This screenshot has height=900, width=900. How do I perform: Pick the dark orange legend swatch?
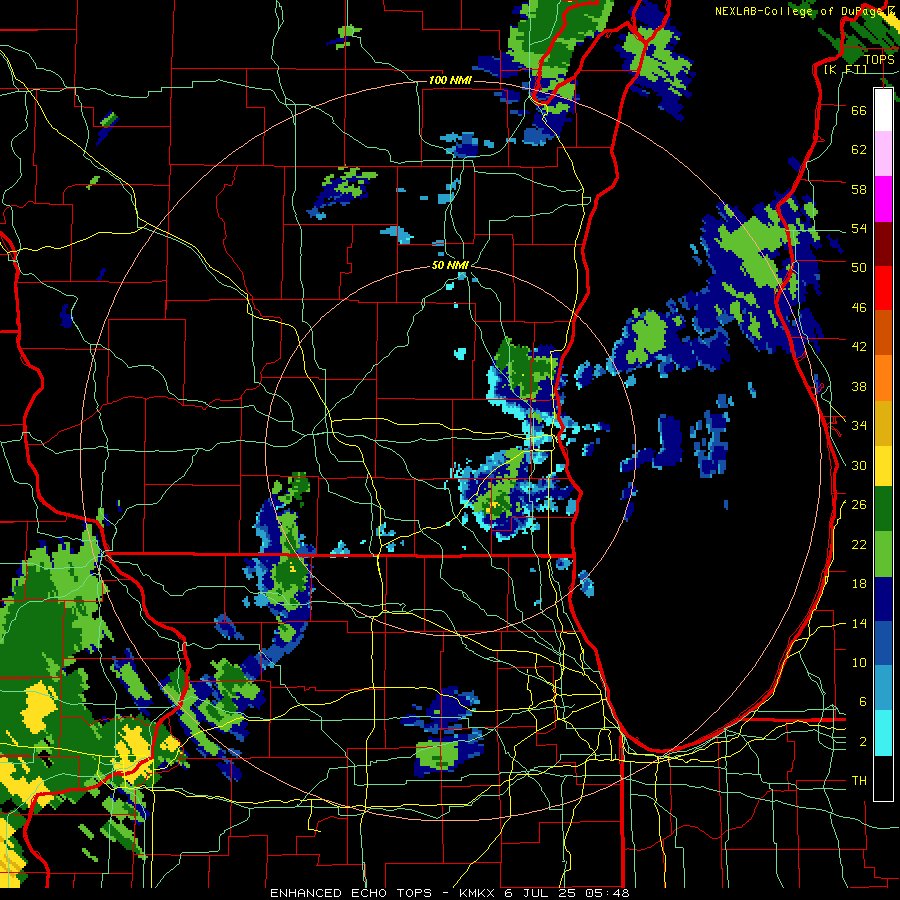[x=883, y=333]
